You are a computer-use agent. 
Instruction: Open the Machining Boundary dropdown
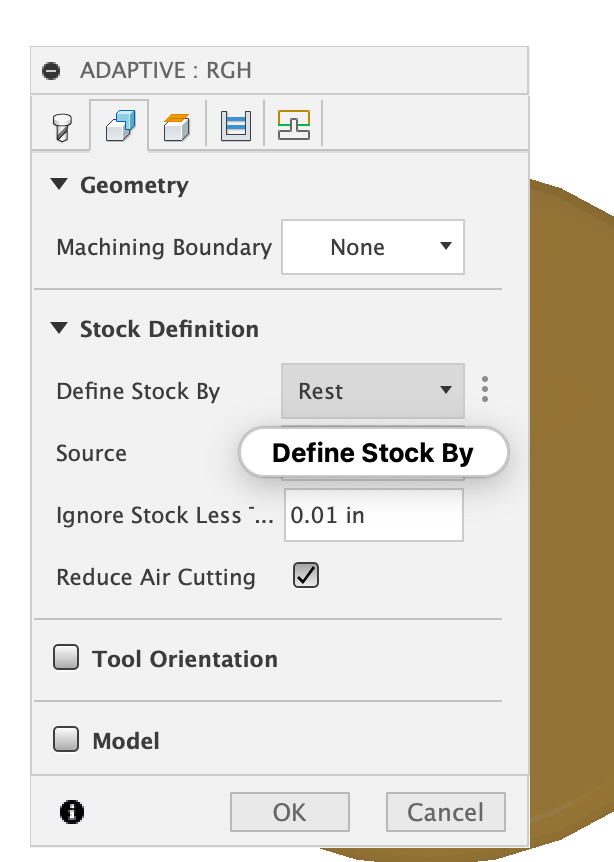coord(373,247)
